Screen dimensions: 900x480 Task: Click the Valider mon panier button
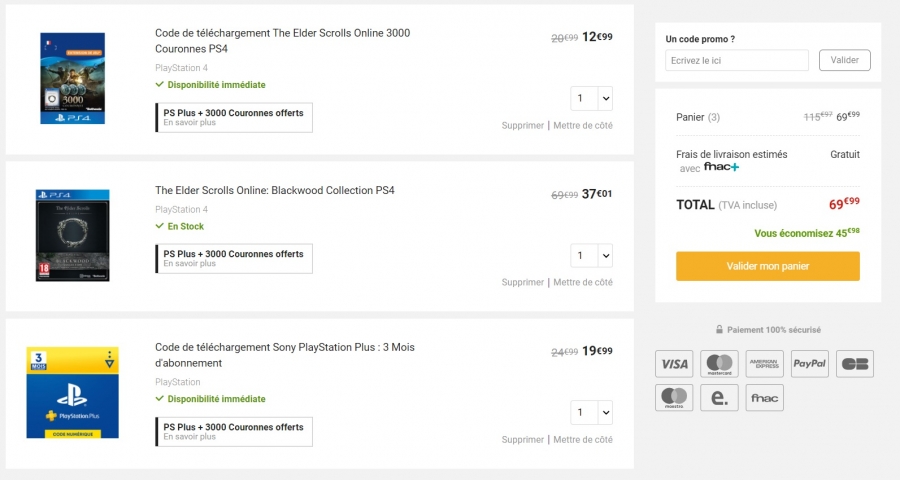767,266
